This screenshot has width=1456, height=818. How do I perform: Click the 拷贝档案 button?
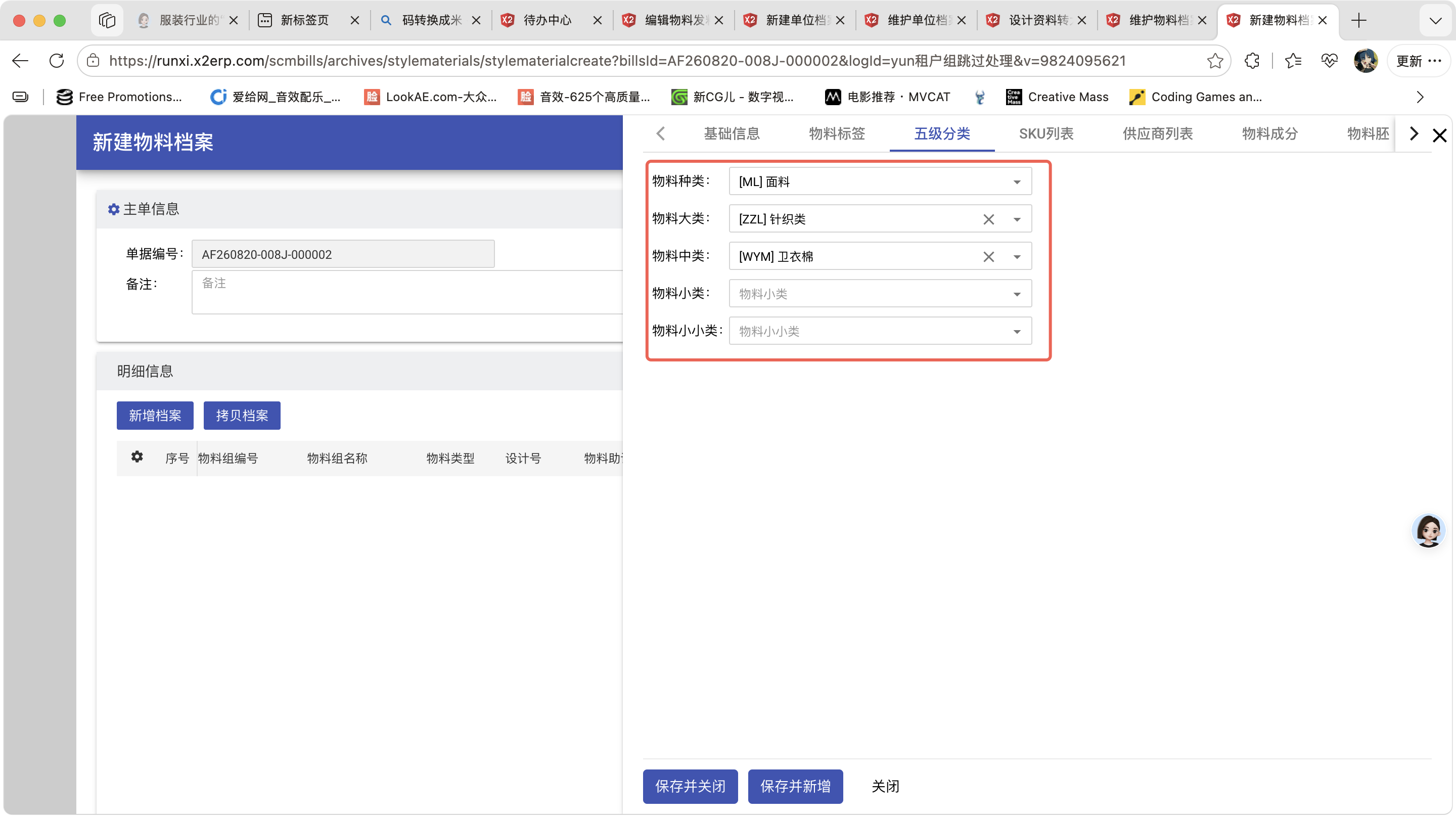pyautogui.click(x=242, y=416)
